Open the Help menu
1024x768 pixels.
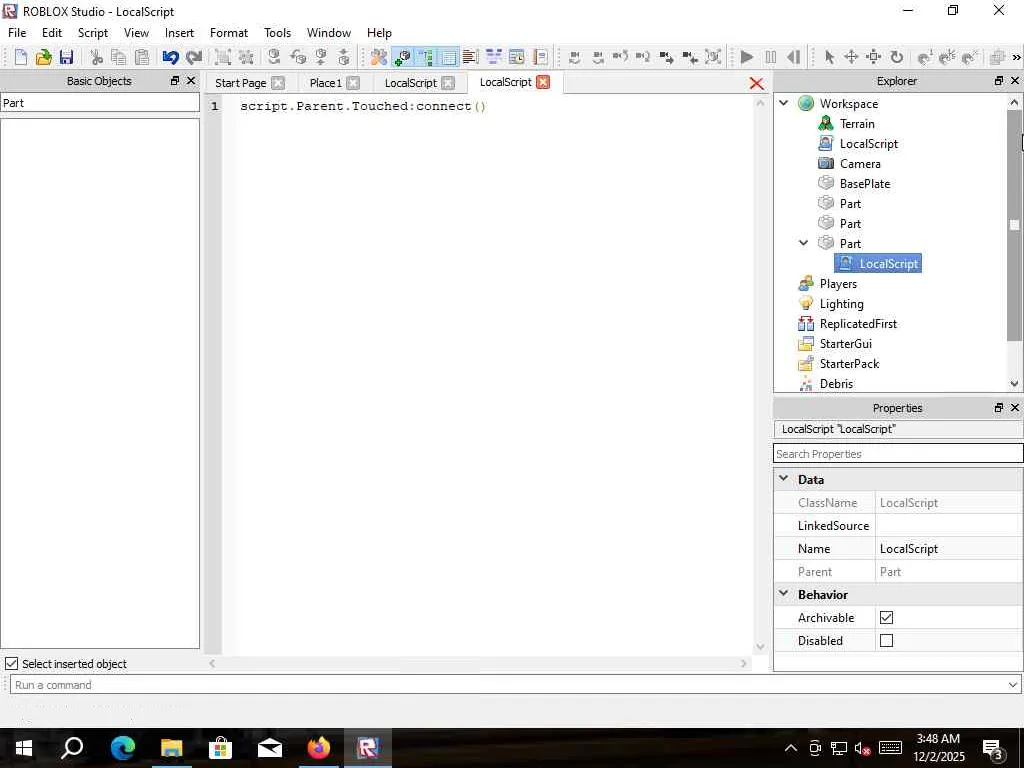[379, 33]
